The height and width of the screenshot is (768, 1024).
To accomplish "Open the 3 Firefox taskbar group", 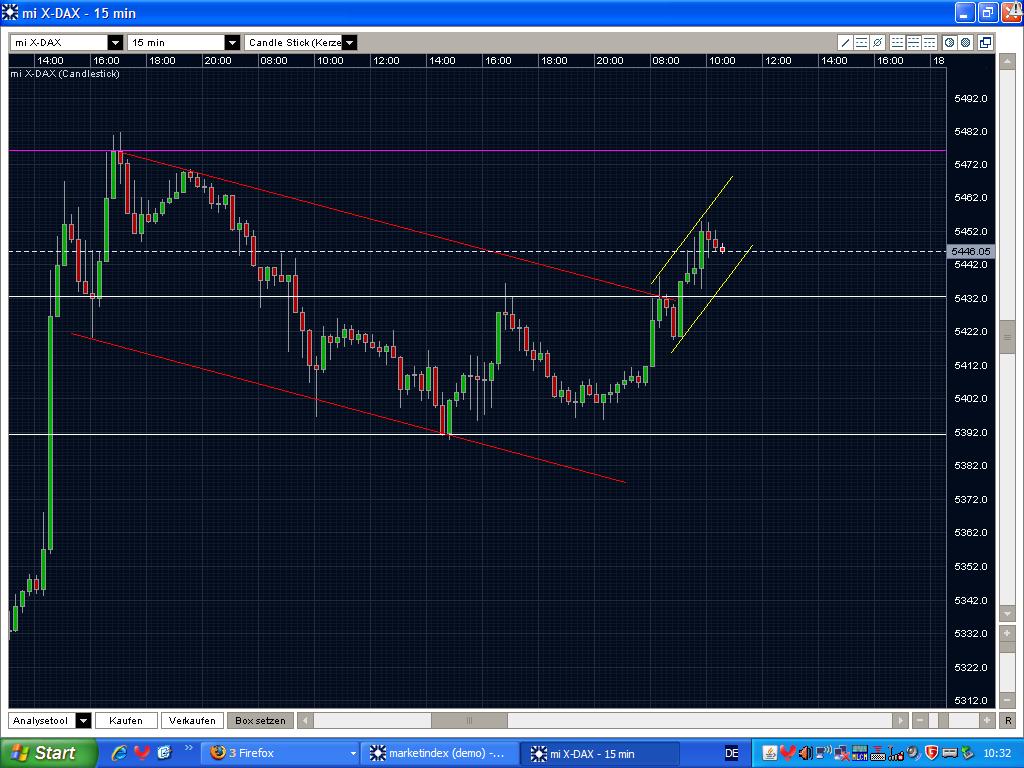I will pos(280,753).
